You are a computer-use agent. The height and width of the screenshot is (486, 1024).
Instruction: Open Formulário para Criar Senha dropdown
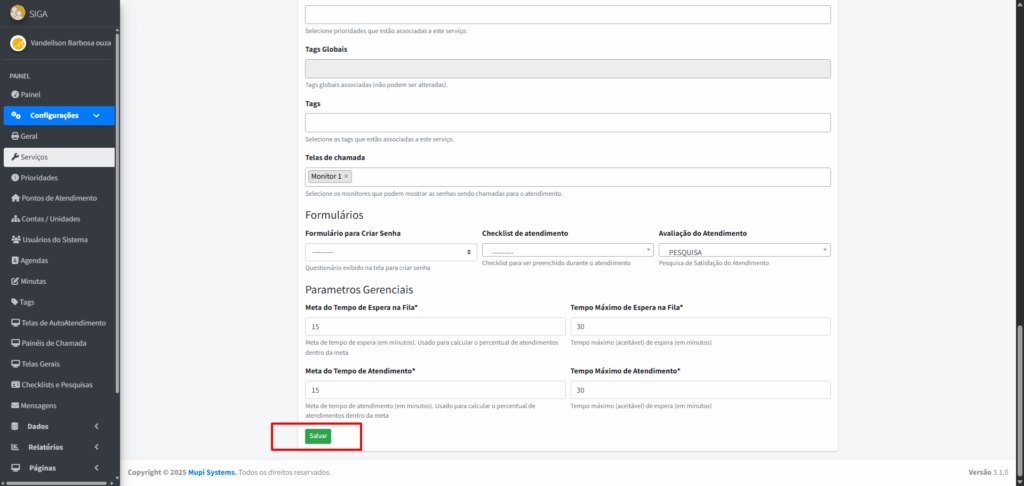390,253
